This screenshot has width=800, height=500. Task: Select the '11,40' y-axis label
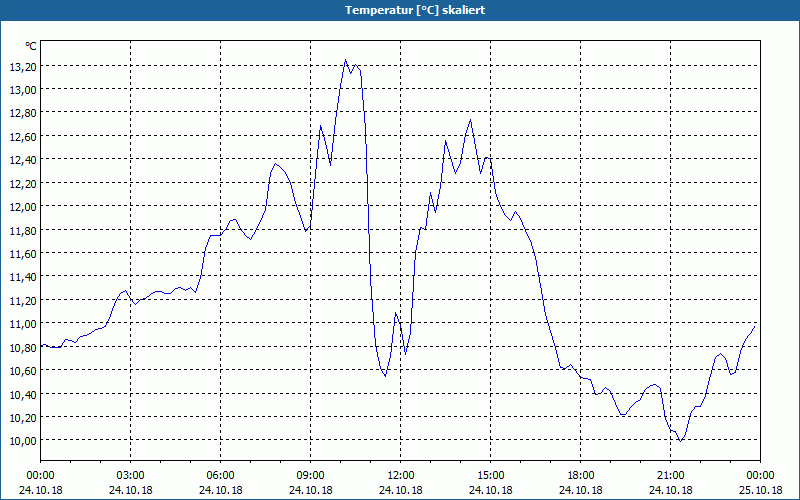click(23, 277)
